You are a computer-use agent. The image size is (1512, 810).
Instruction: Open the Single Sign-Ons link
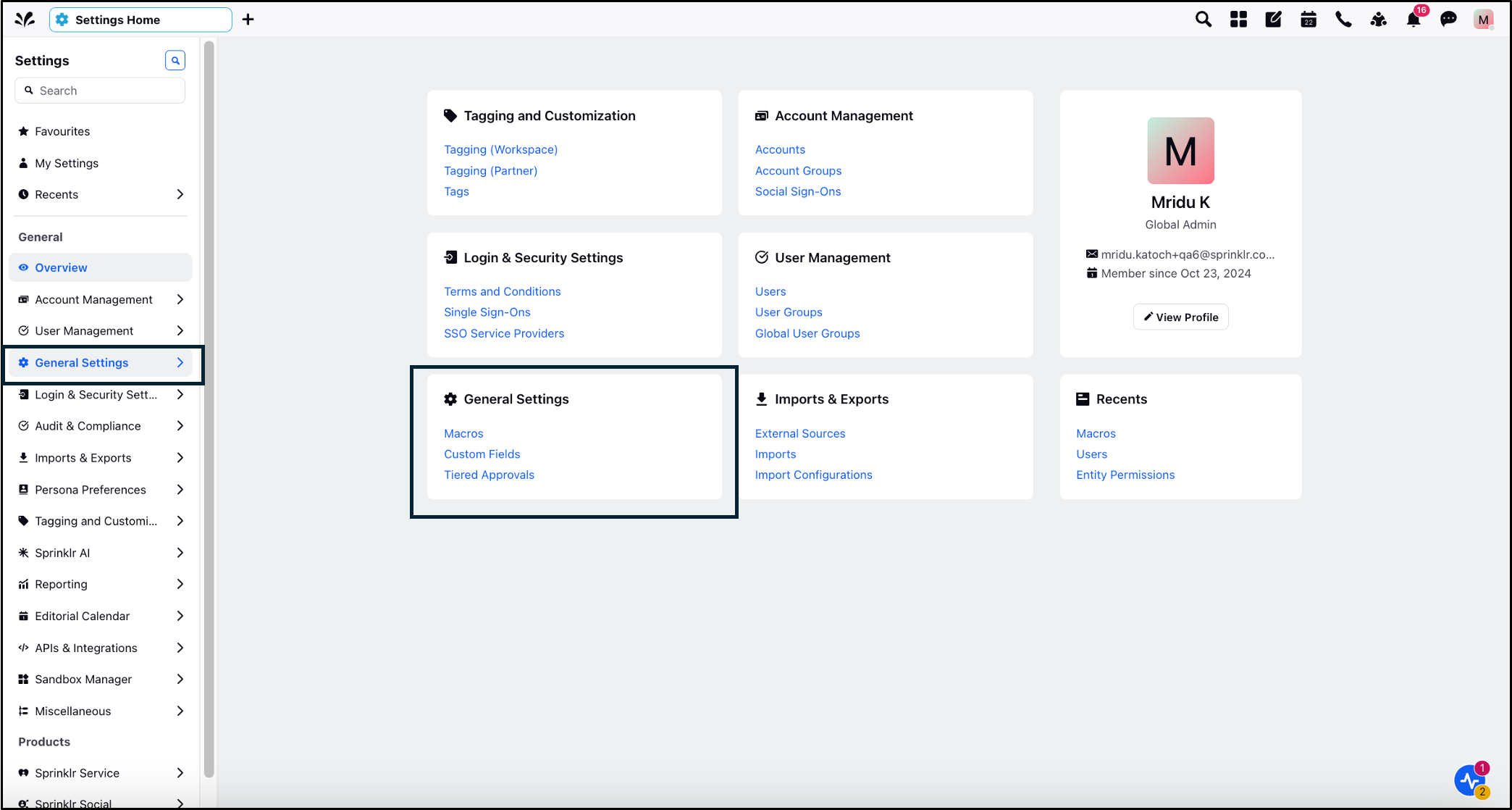pos(487,312)
